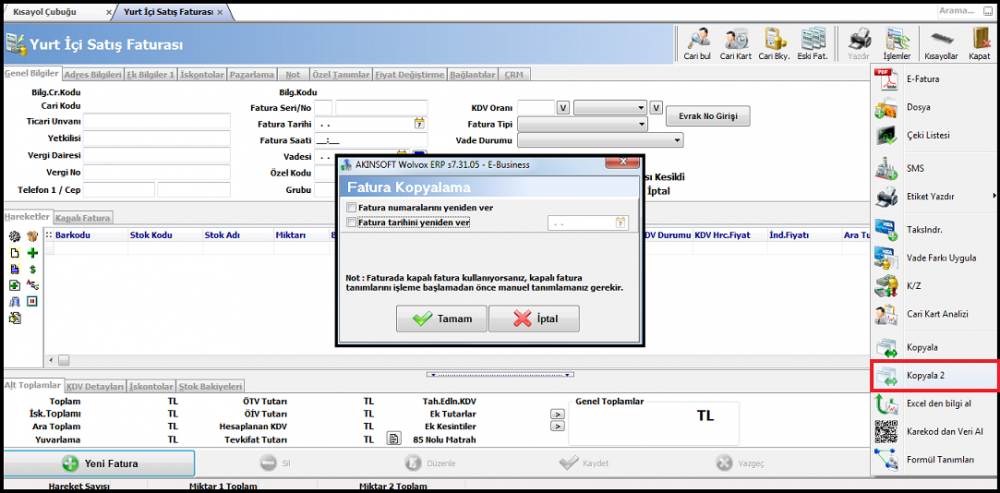Image resolution: width=1000 pixels, height=493 pixels.
Task: Click KDV Hrc.Fiyat column header
Action: coord(729,235)
